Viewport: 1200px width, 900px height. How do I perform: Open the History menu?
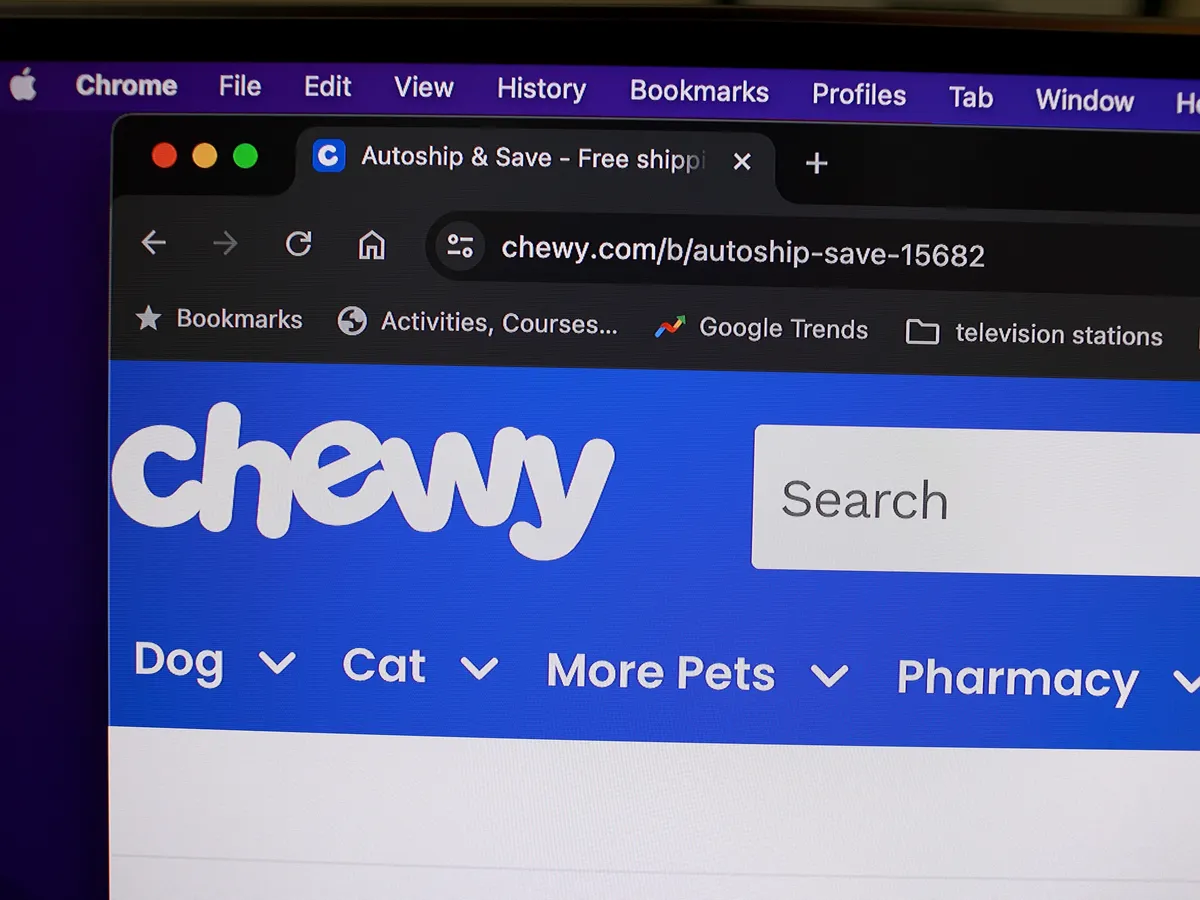[x=541, y=89]
